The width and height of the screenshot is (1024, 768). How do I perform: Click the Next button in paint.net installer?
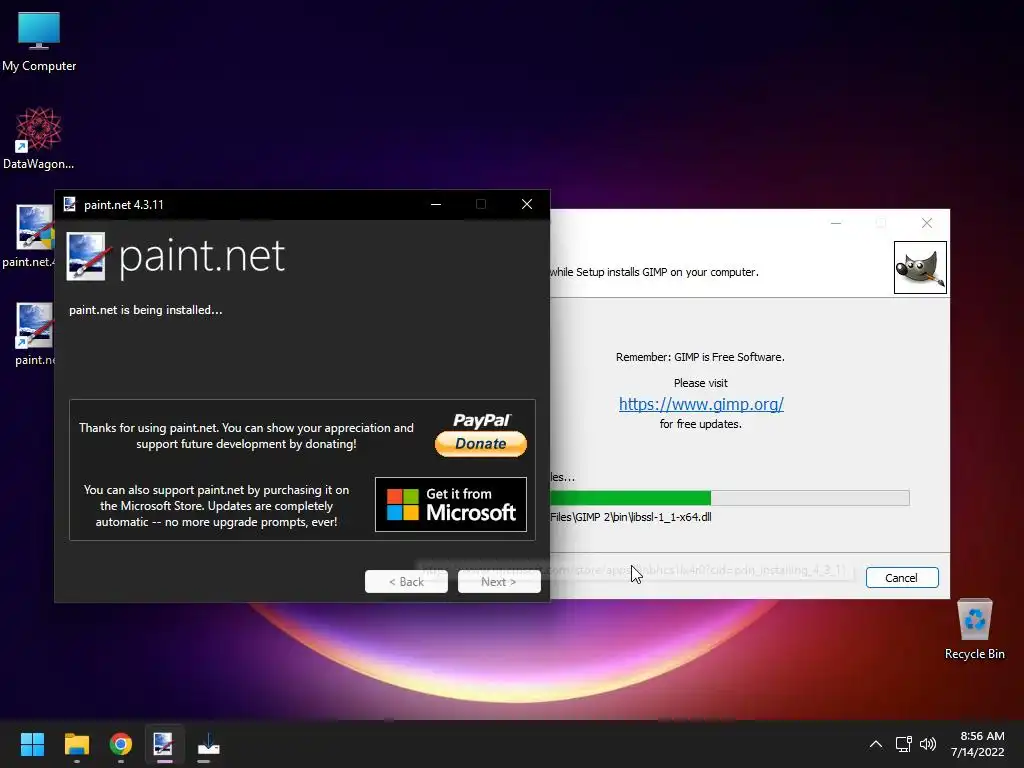coord(499,581)
